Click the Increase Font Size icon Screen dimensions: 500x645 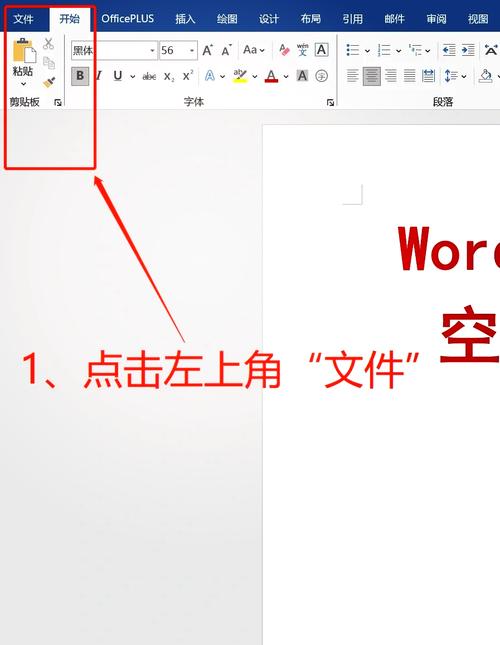(208, 50)
